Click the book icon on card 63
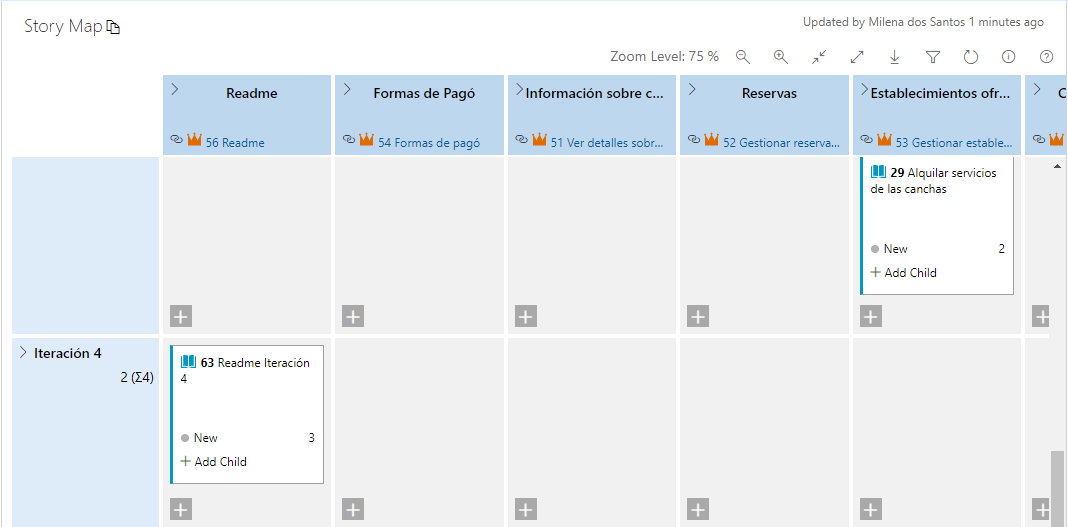Screen dimensions: 1068x527 pyautogui.click(x=188, y=362)
